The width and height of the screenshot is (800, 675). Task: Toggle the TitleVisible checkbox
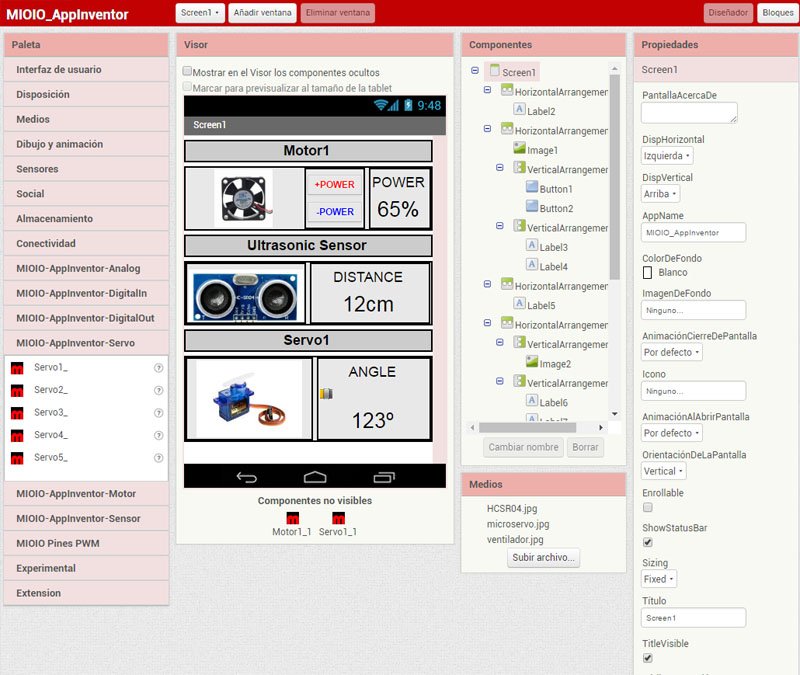(647, 658)
